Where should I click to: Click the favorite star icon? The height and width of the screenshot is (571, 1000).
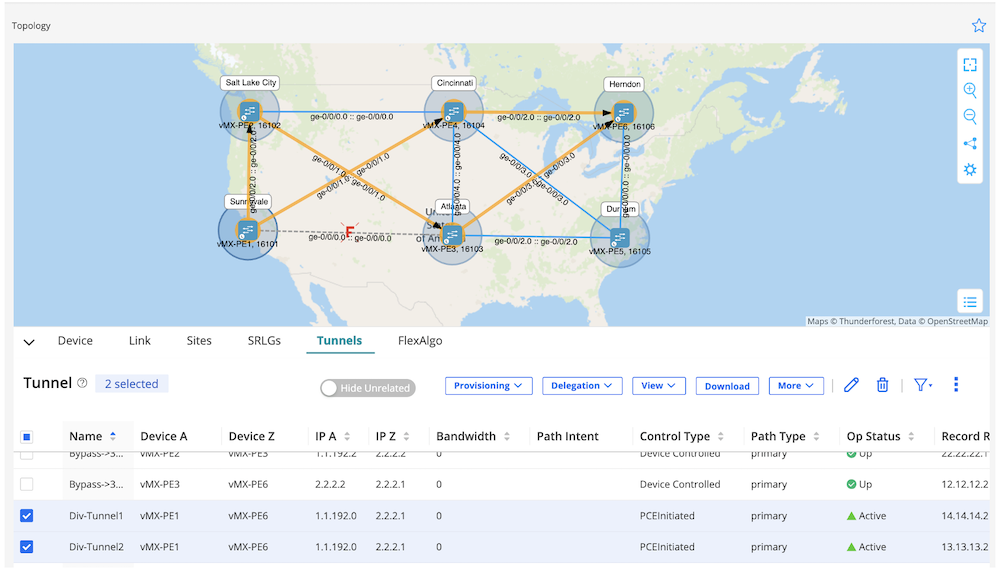click(x=979, y=26)
